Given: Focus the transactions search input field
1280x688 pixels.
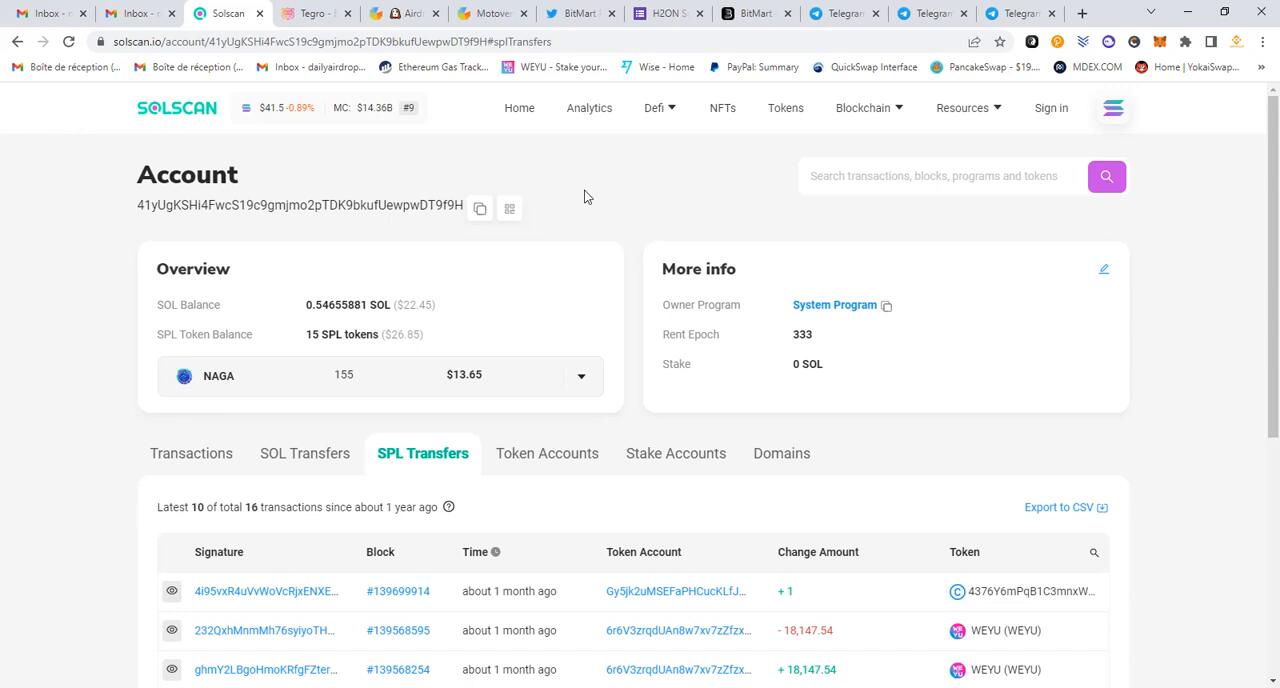Looking at the screenshot, I should [940, 177].
